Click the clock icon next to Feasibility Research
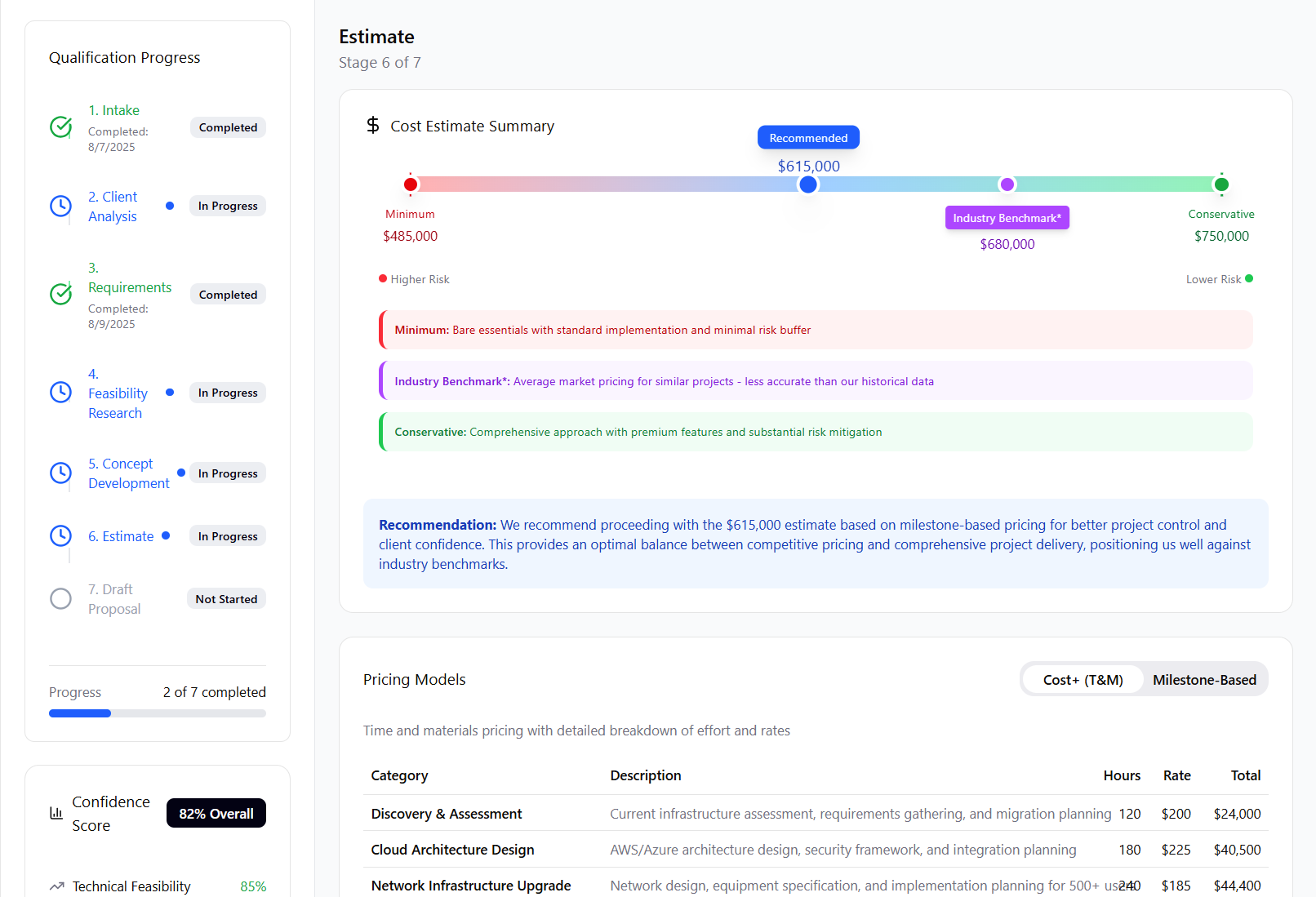Viewport: 1316px width, 897px height. pos(61,393)
